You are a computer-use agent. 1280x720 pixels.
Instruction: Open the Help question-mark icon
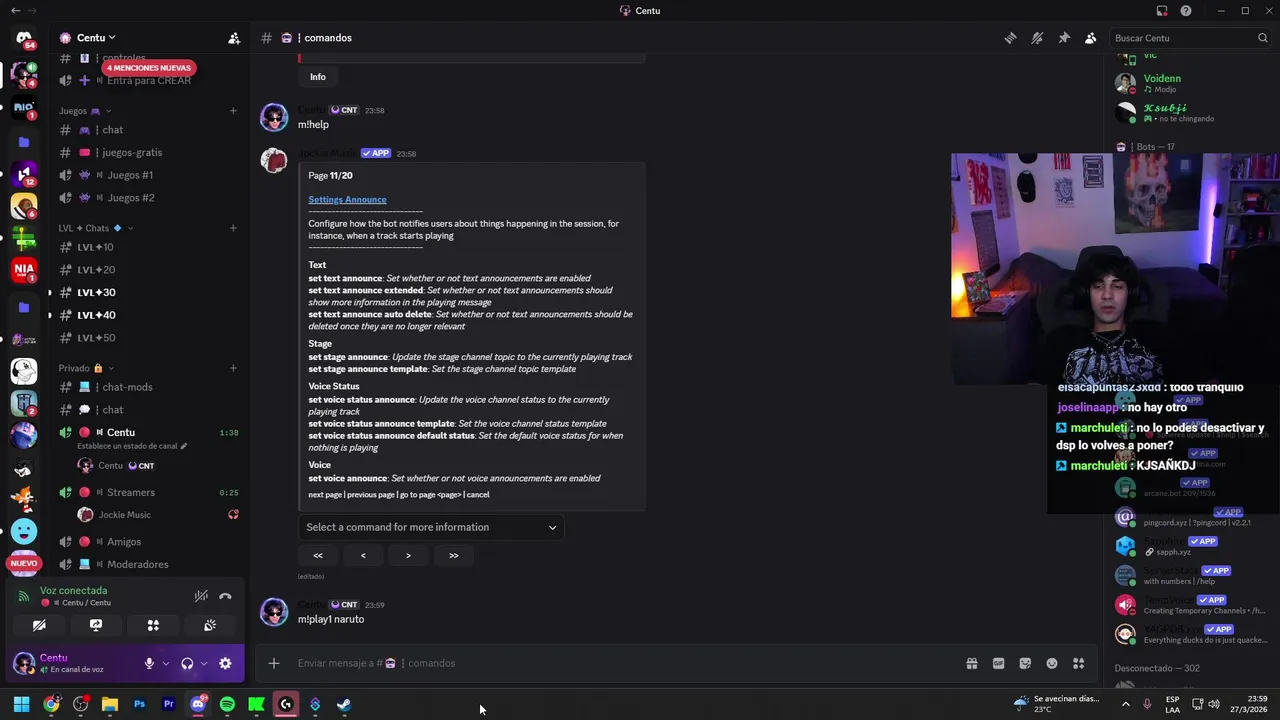pos(1186,11)
